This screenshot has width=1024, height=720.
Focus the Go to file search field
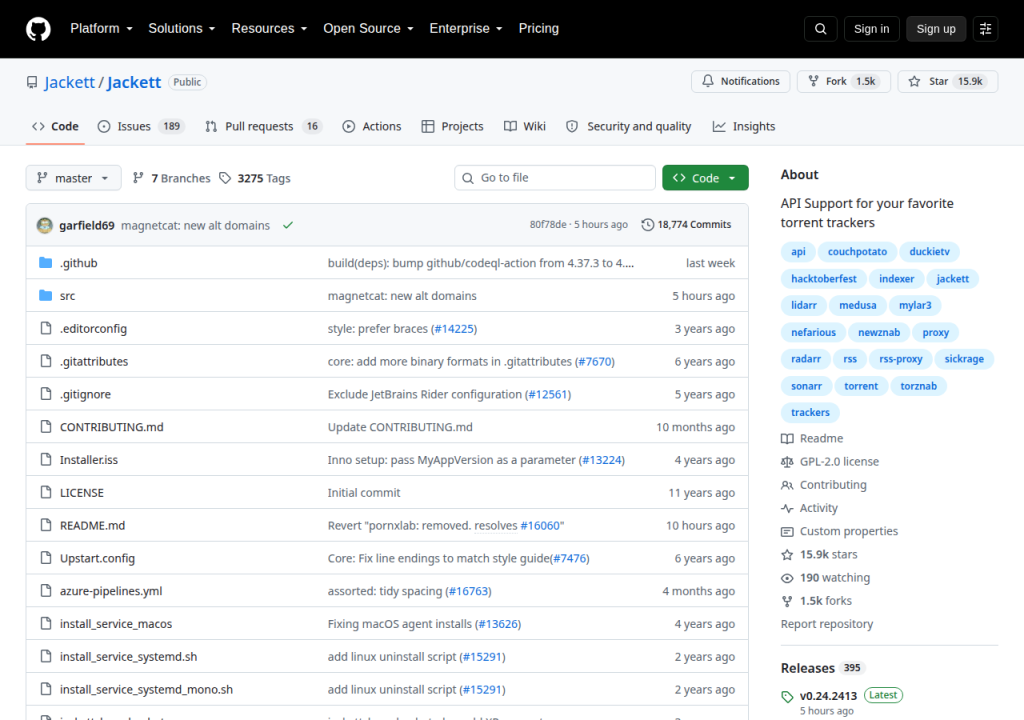coord(554,178)
